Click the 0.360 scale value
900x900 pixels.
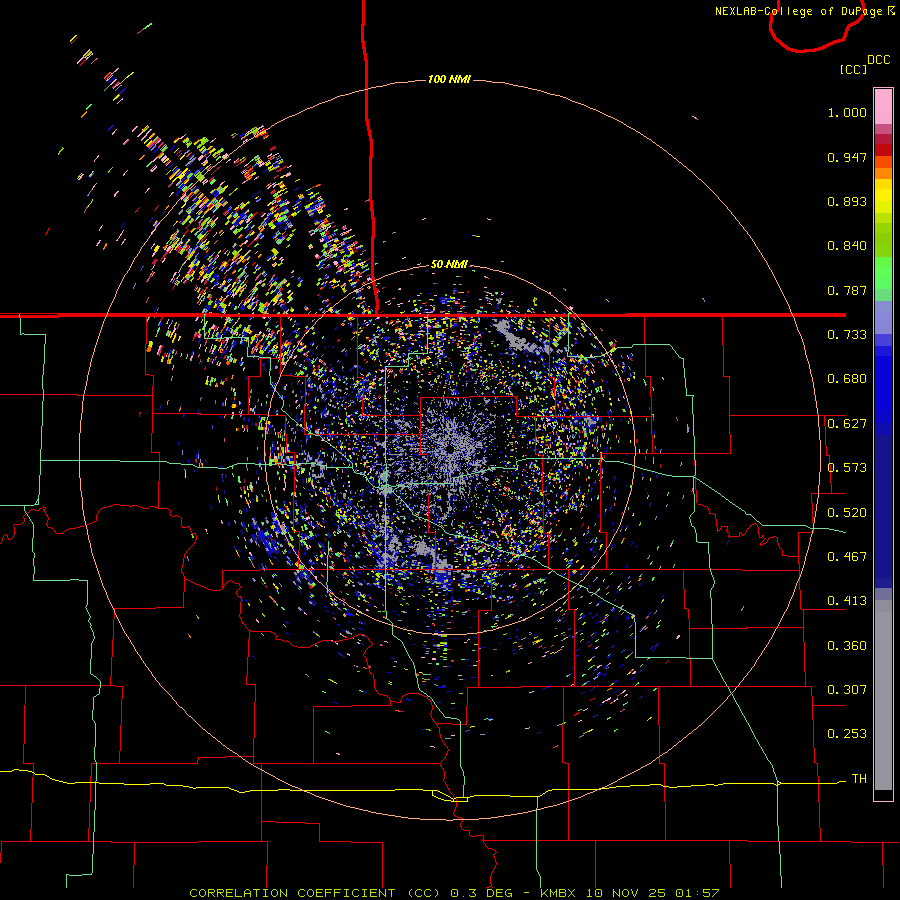(847, 646)
